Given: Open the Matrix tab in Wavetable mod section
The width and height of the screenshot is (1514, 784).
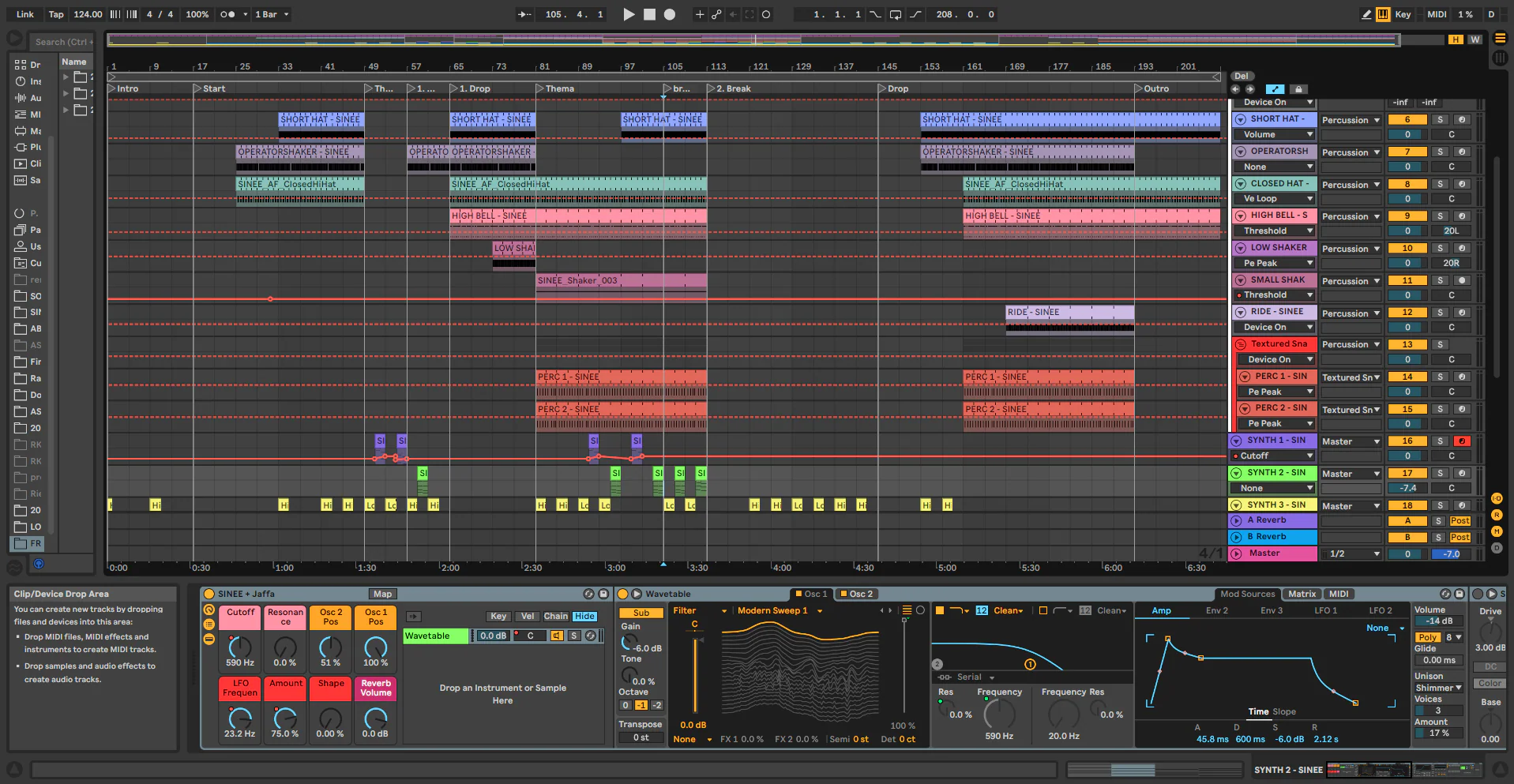Looking at the screenshot, I should point(1302,594).
